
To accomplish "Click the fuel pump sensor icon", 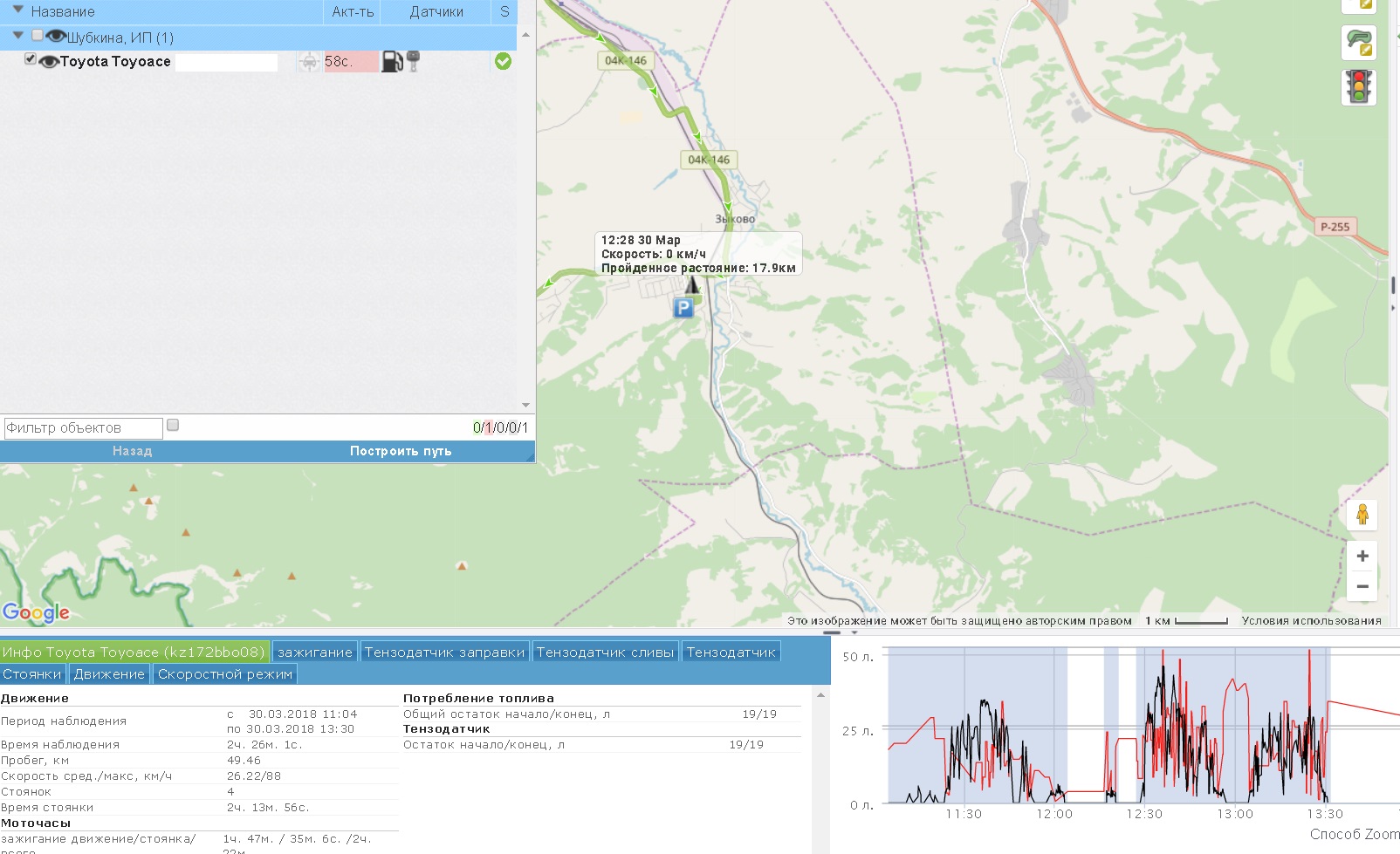I will [392, 61].
